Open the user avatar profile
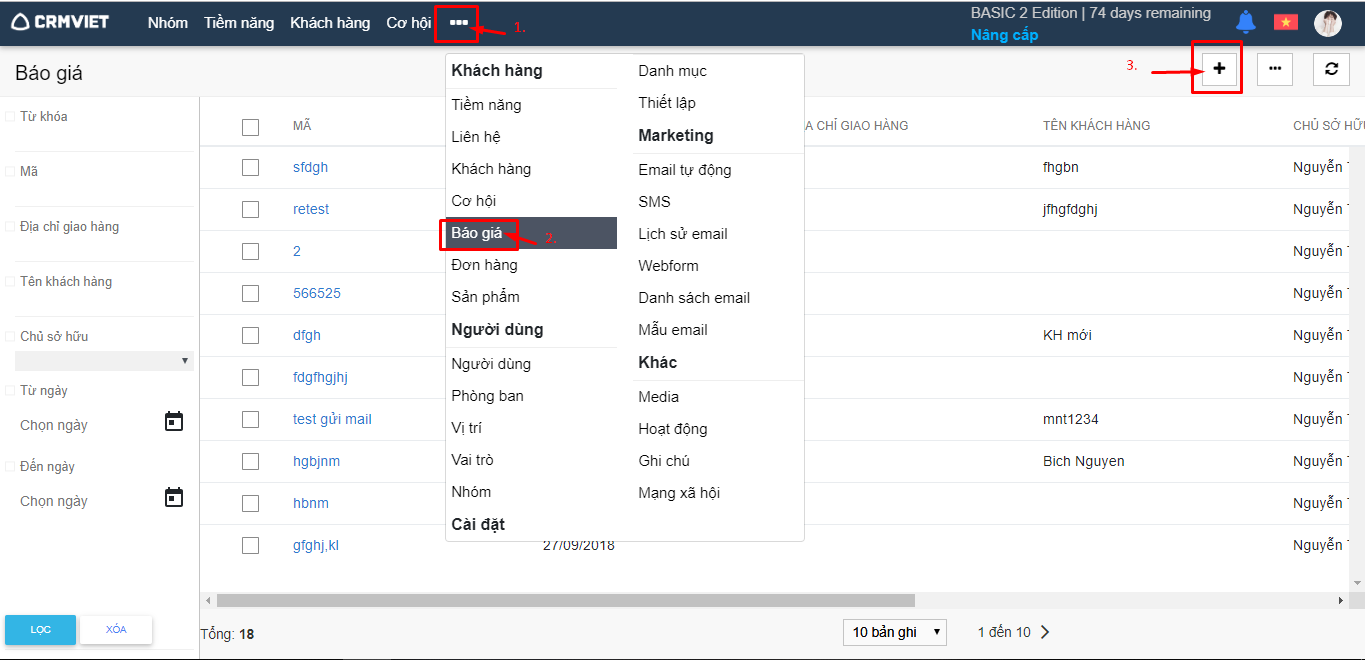This screenshot has height=660, width=1365. [1327, 23]
